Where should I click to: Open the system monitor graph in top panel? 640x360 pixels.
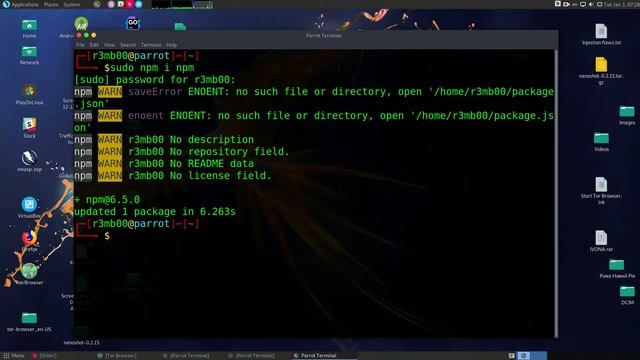tap(182, 4)
